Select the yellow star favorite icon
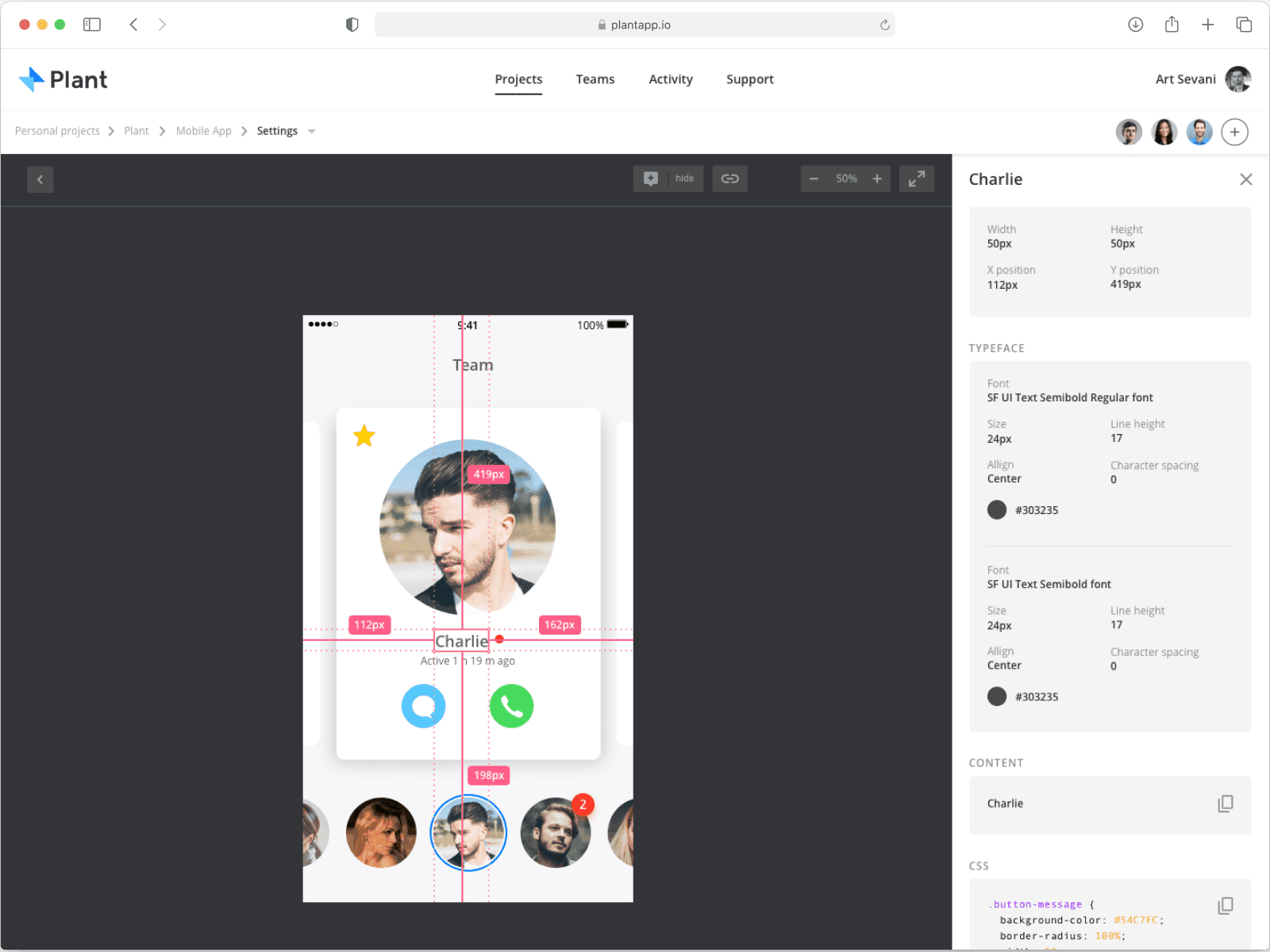Image resolution: width=1270 pixels, height=952 pixels. point(364,436)
